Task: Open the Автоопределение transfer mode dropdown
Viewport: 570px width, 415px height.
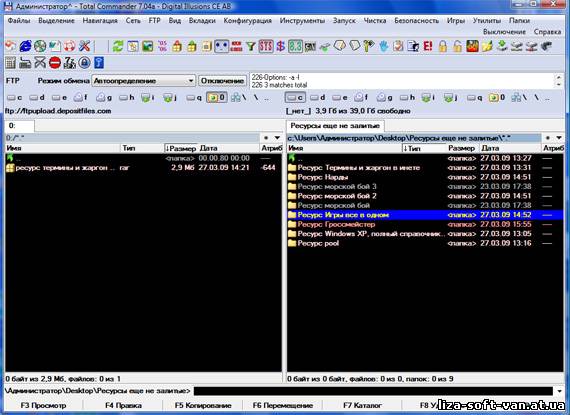Action: [x=144, y=81]
